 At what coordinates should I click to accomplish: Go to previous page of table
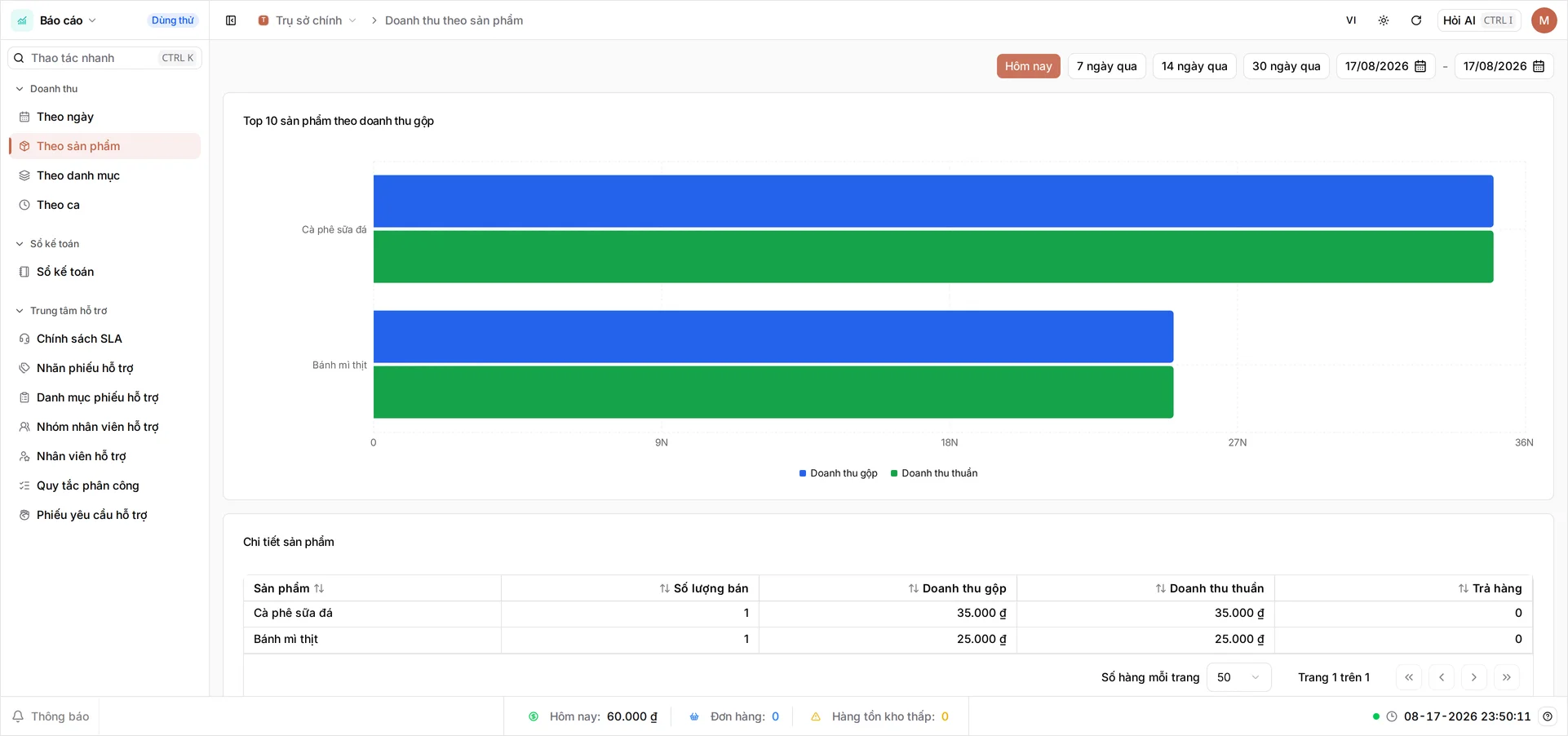click(1442, 677)
